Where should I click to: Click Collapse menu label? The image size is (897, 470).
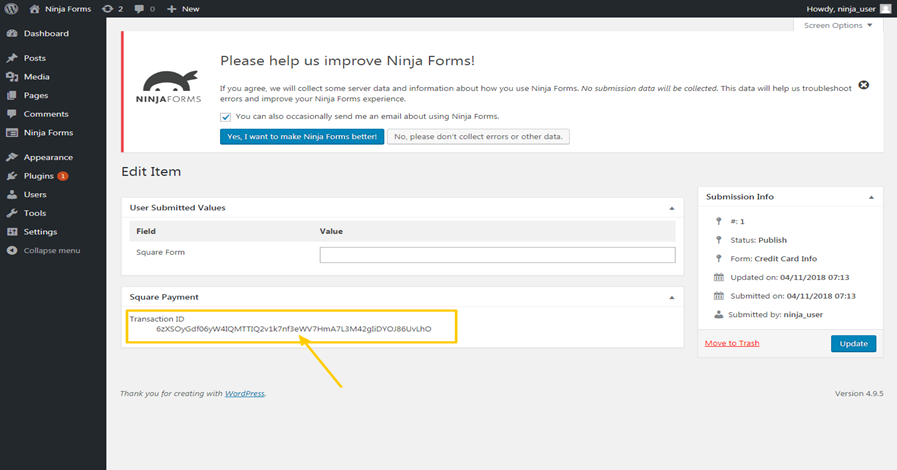click(52, 250)
